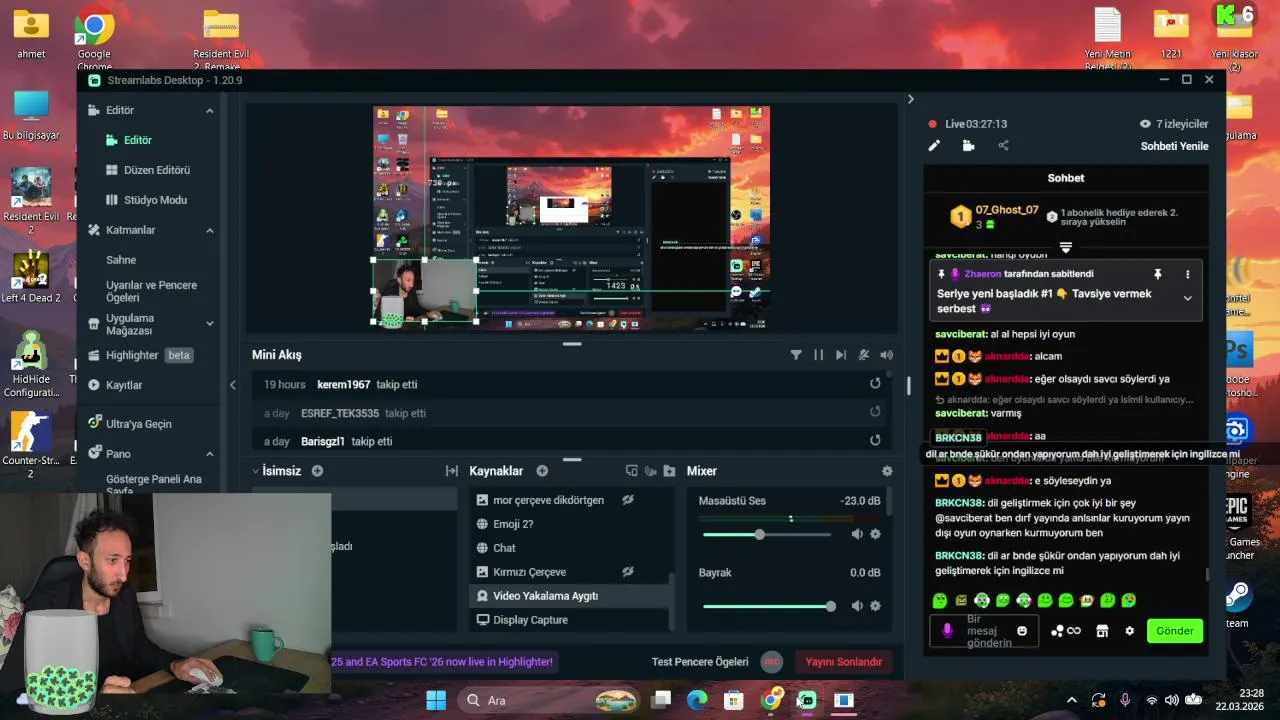Open the chat settings gear
The height and width of the screenshot is (720, 1280).
pos(1130,631)
